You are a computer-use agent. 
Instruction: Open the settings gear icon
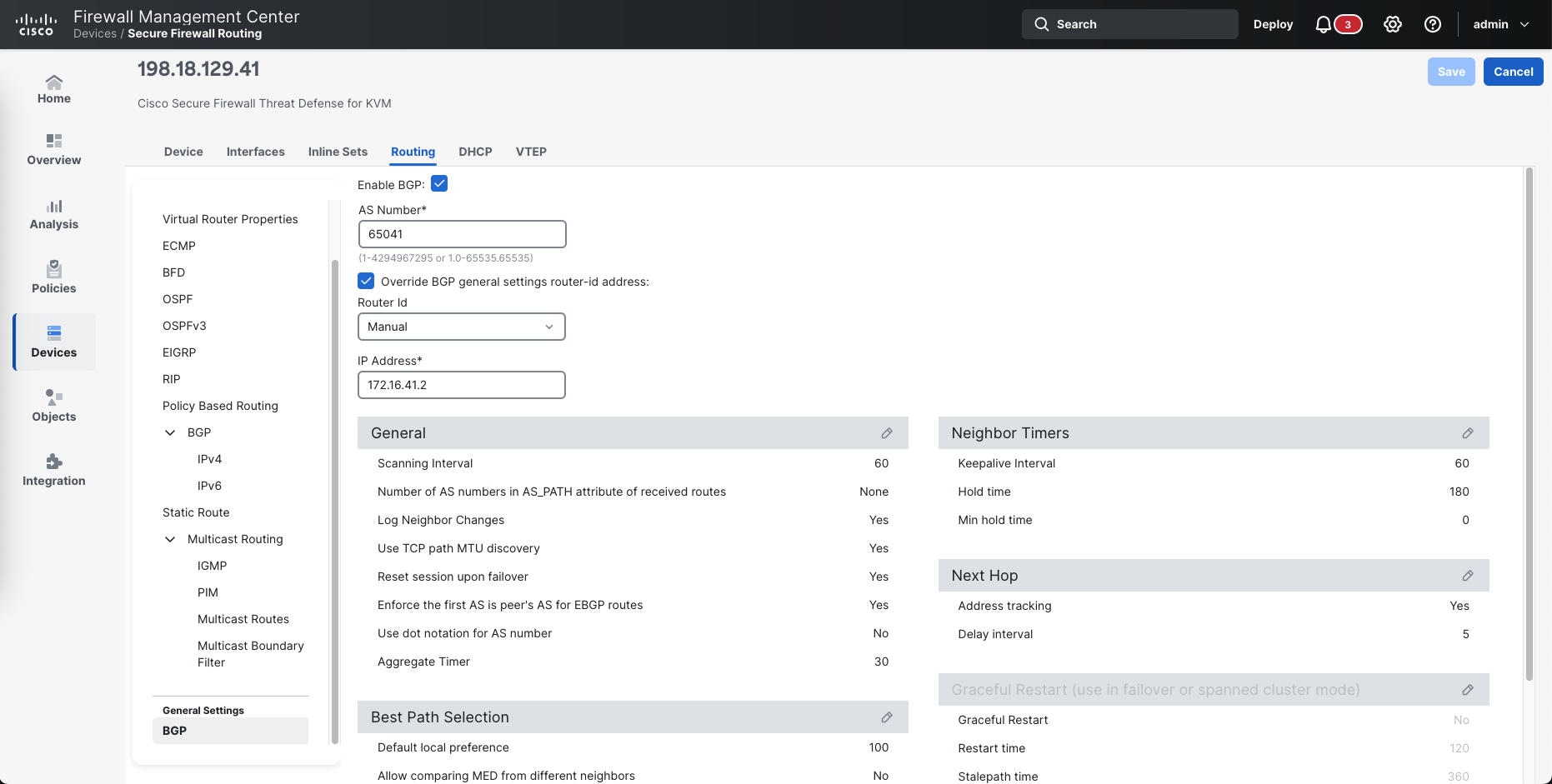coord(1392,24)
